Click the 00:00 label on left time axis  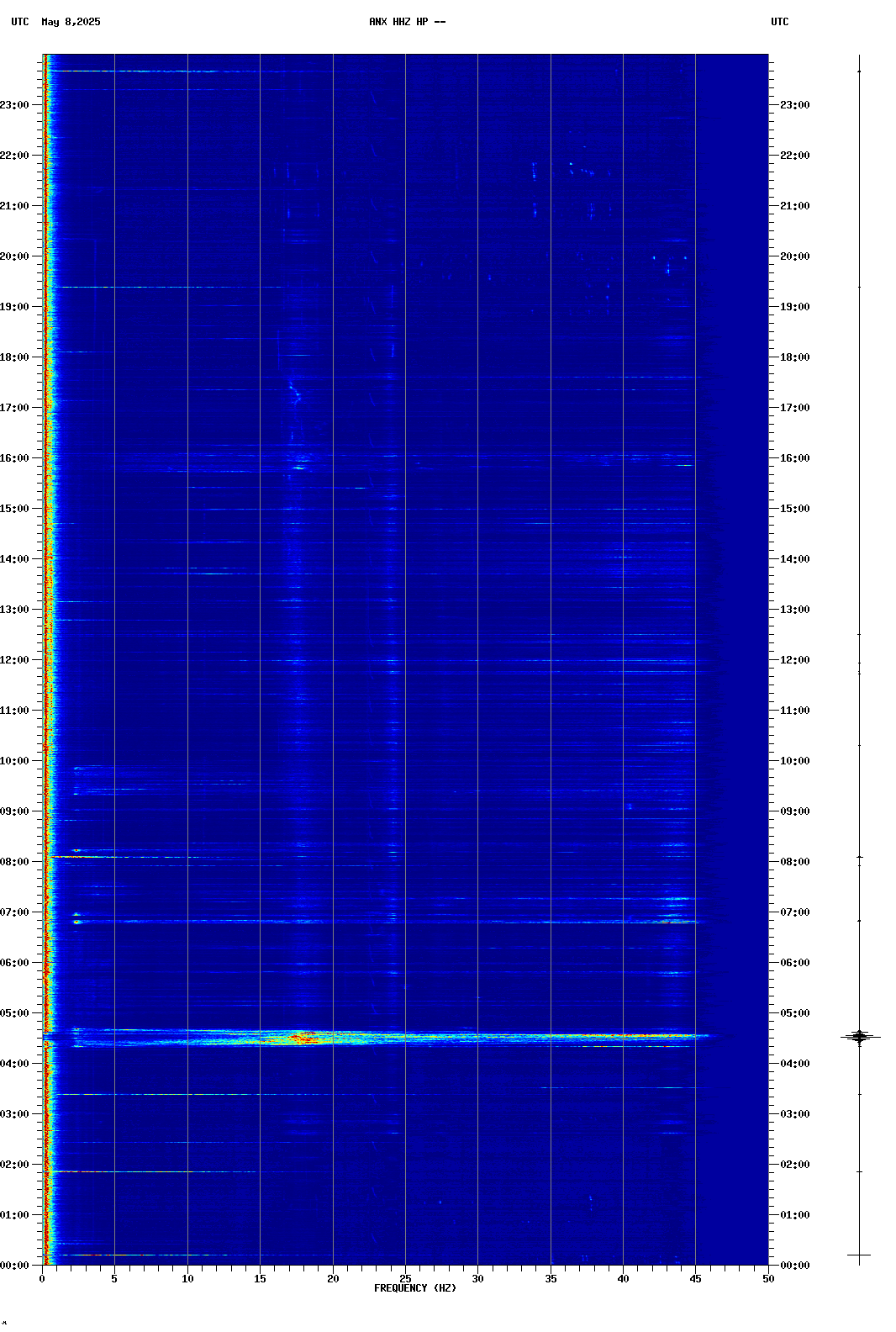click(14, 1266)
